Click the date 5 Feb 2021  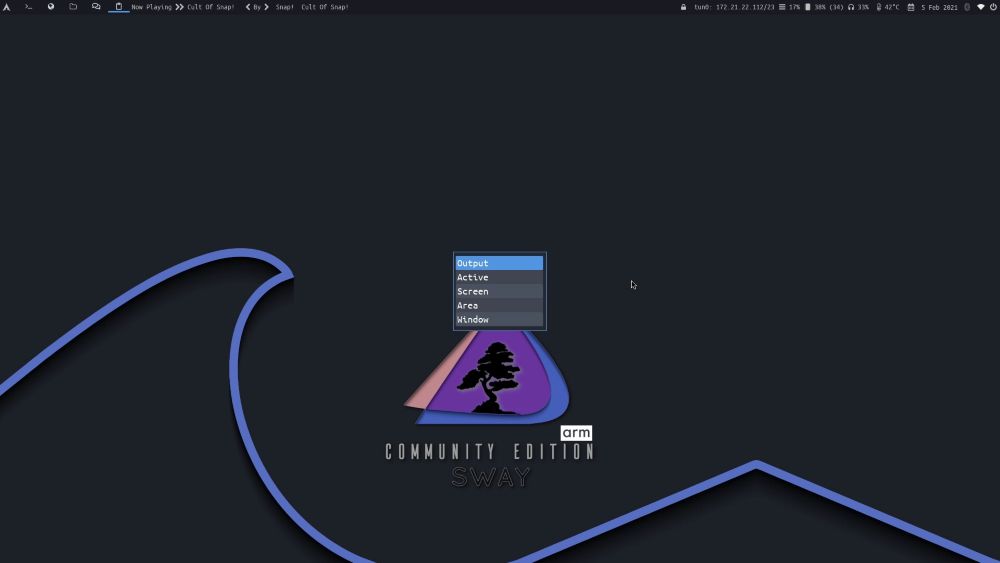coord(939,7)
